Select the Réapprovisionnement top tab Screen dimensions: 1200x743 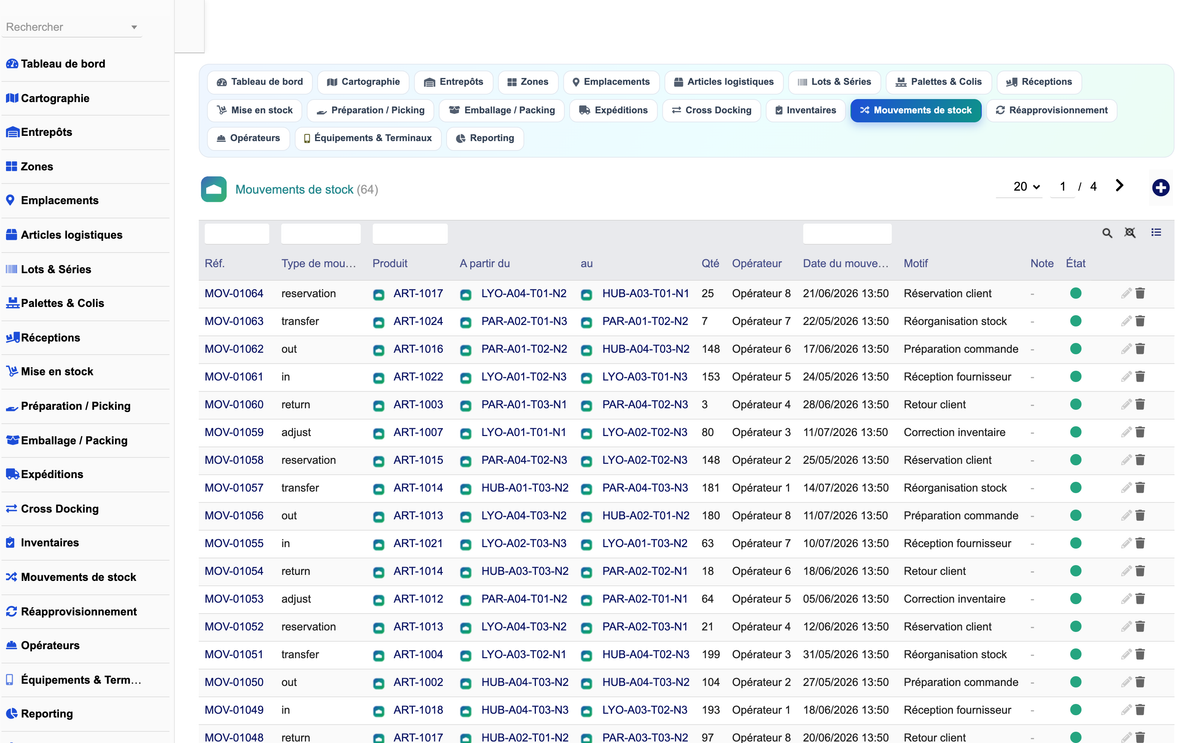tap(1051, 110)
